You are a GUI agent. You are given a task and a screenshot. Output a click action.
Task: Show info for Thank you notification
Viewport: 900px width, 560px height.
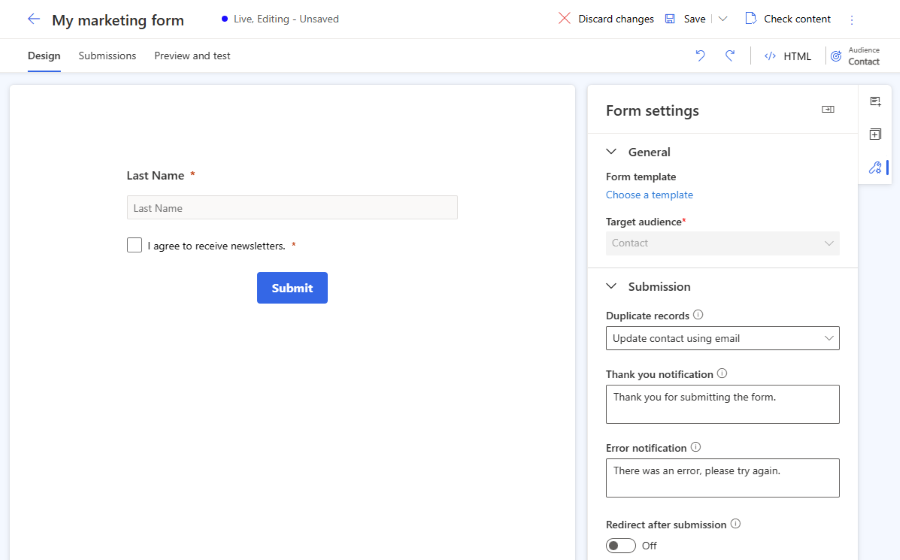pyautogui.click(x=722, y=373)
